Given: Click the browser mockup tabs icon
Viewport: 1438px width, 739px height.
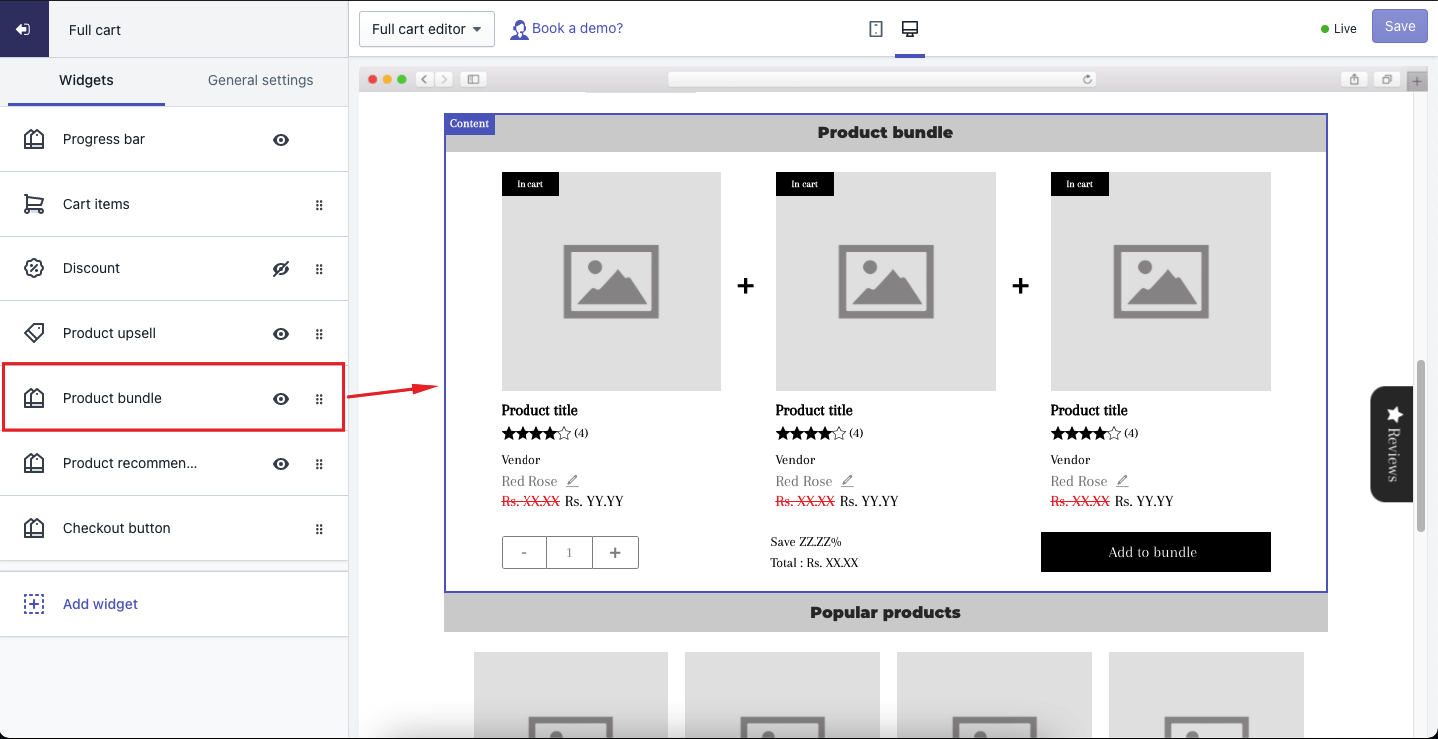Looking at the screenshot, I should pyautogui.click(x=1387, y=79).
